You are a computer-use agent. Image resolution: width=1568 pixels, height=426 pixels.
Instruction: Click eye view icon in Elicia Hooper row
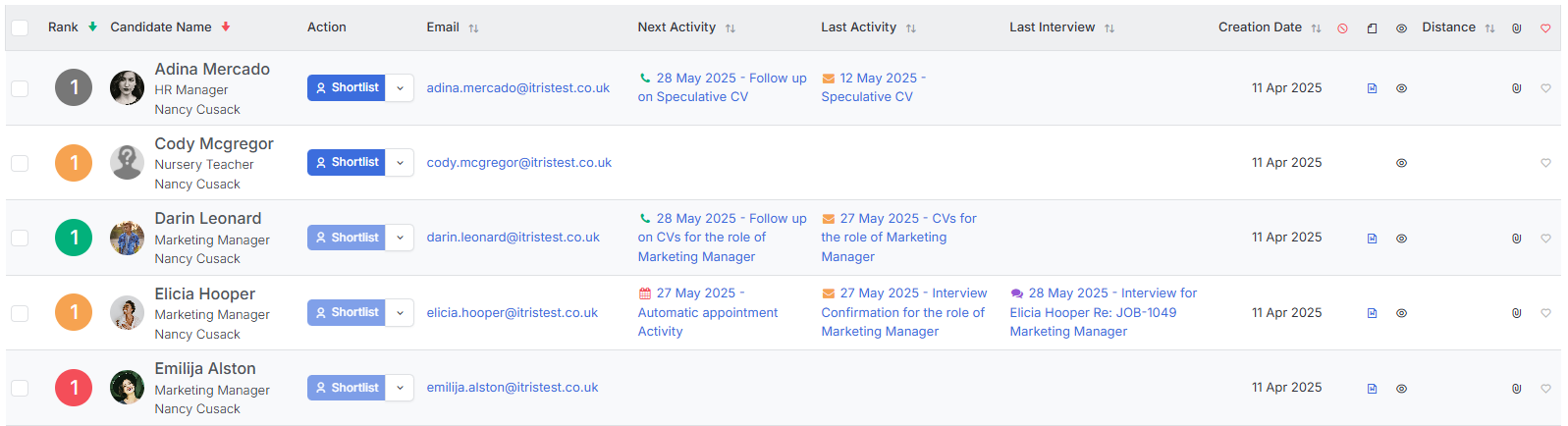pos(1401,313)
